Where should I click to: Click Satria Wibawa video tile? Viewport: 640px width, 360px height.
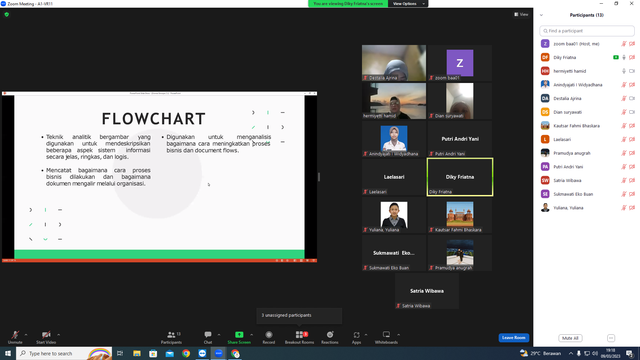[427, 291]
